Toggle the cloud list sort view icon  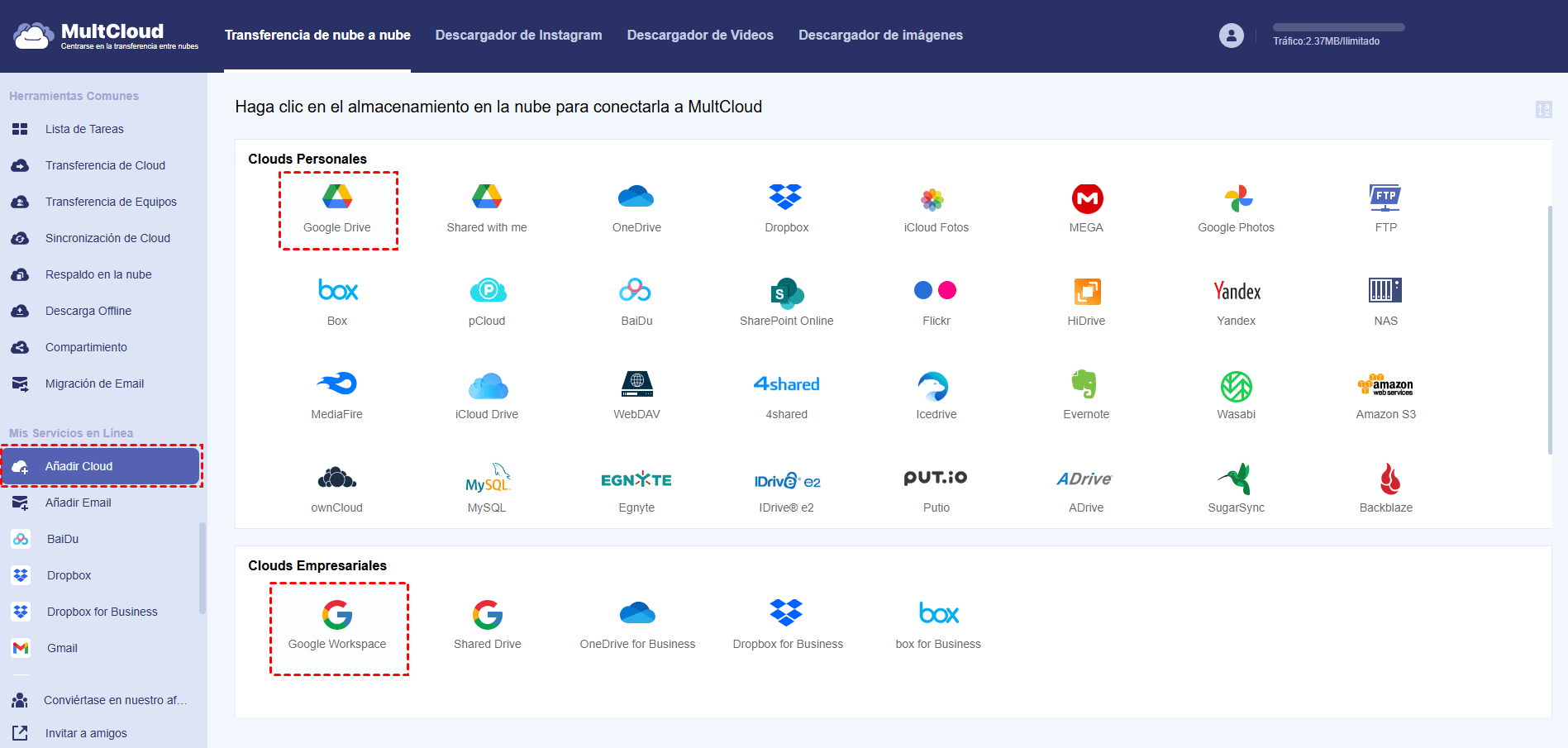(1543, 109)
